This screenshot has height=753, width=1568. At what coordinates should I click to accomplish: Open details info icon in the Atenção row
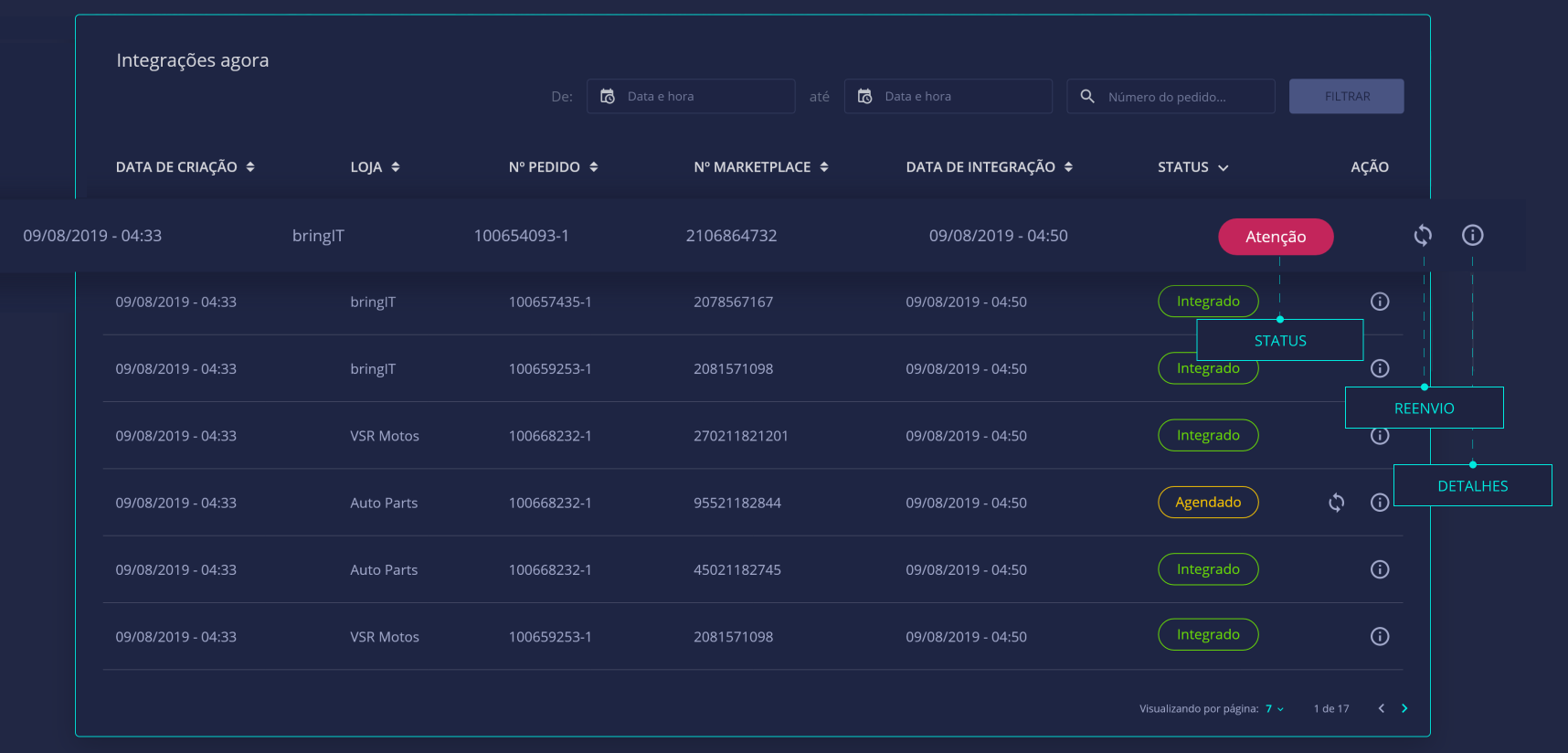point(1472,236)
